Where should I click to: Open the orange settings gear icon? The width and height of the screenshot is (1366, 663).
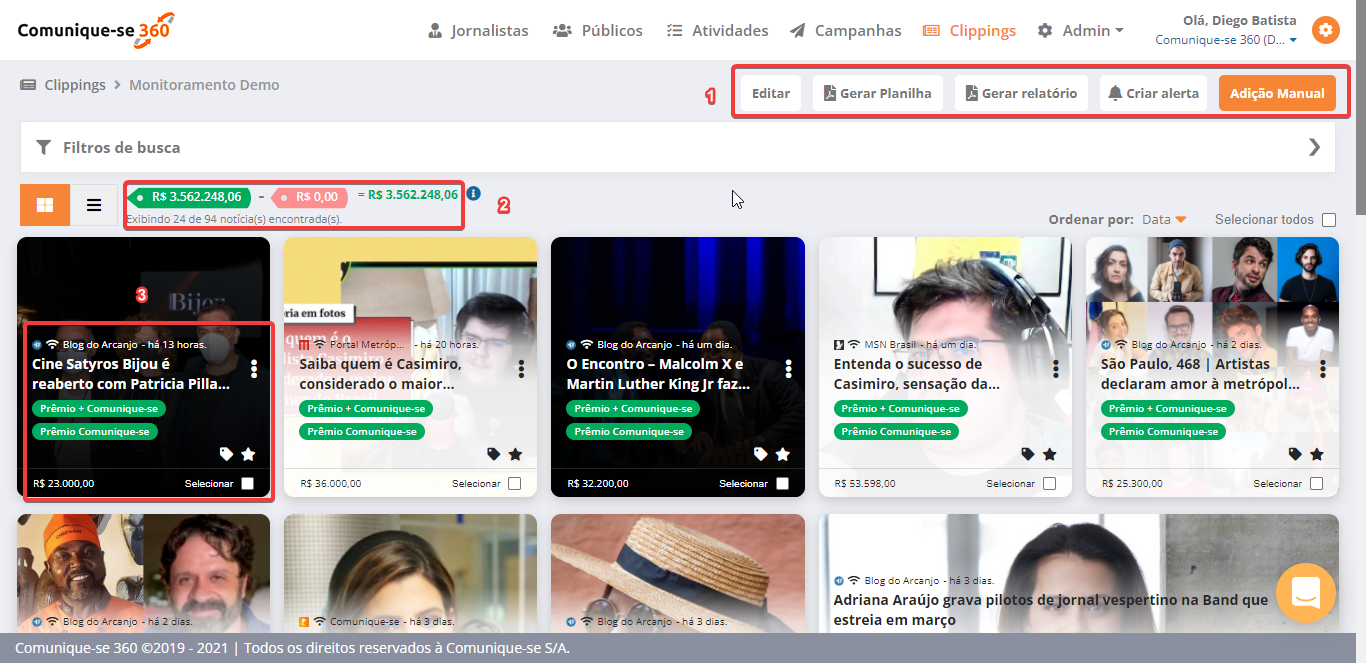point(1326,30)
